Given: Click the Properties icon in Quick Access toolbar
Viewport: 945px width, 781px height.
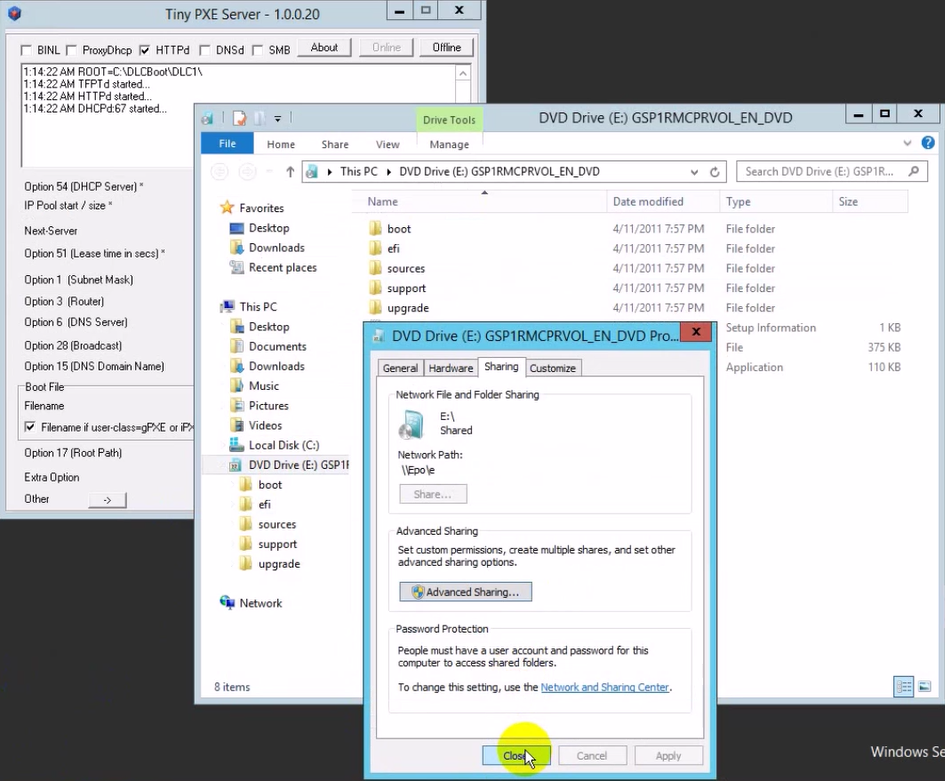Looking at the screenshot, I should 239,118.
